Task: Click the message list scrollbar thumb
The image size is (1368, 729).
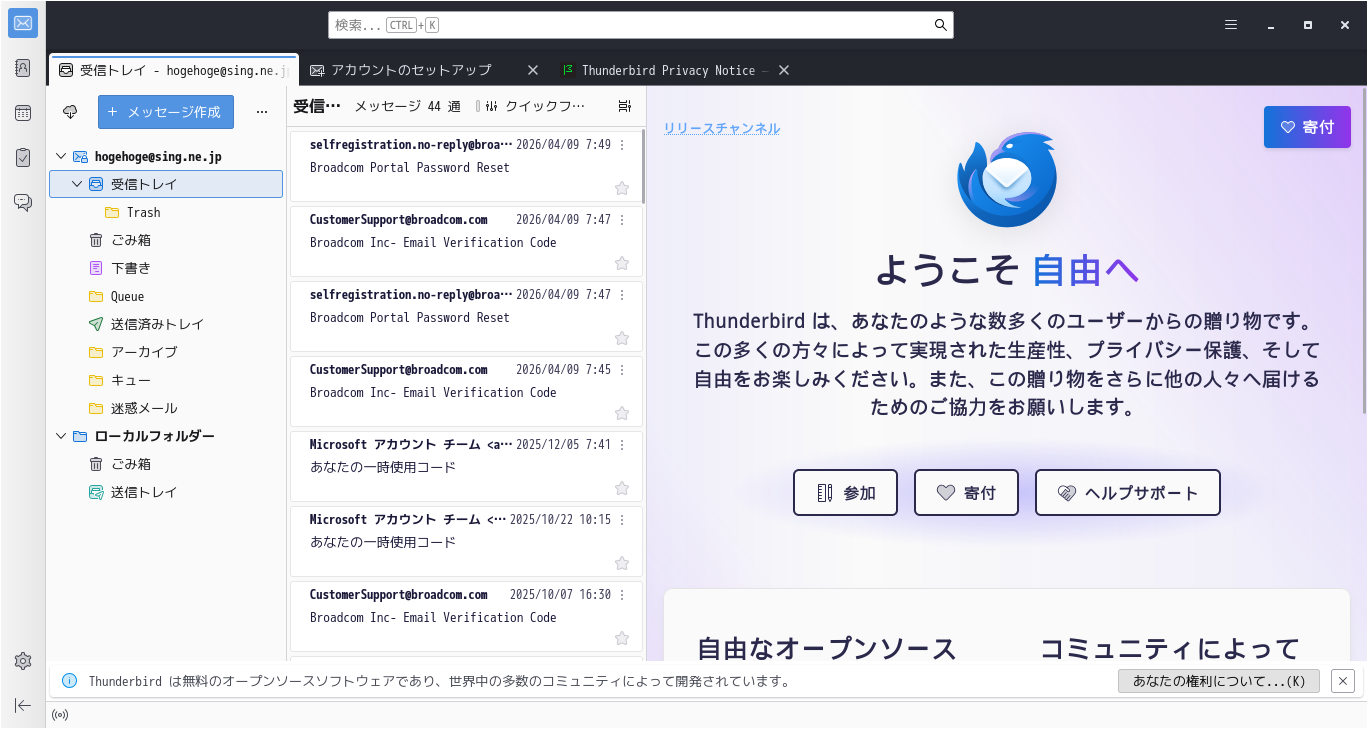Action: [x=644, y=167]
